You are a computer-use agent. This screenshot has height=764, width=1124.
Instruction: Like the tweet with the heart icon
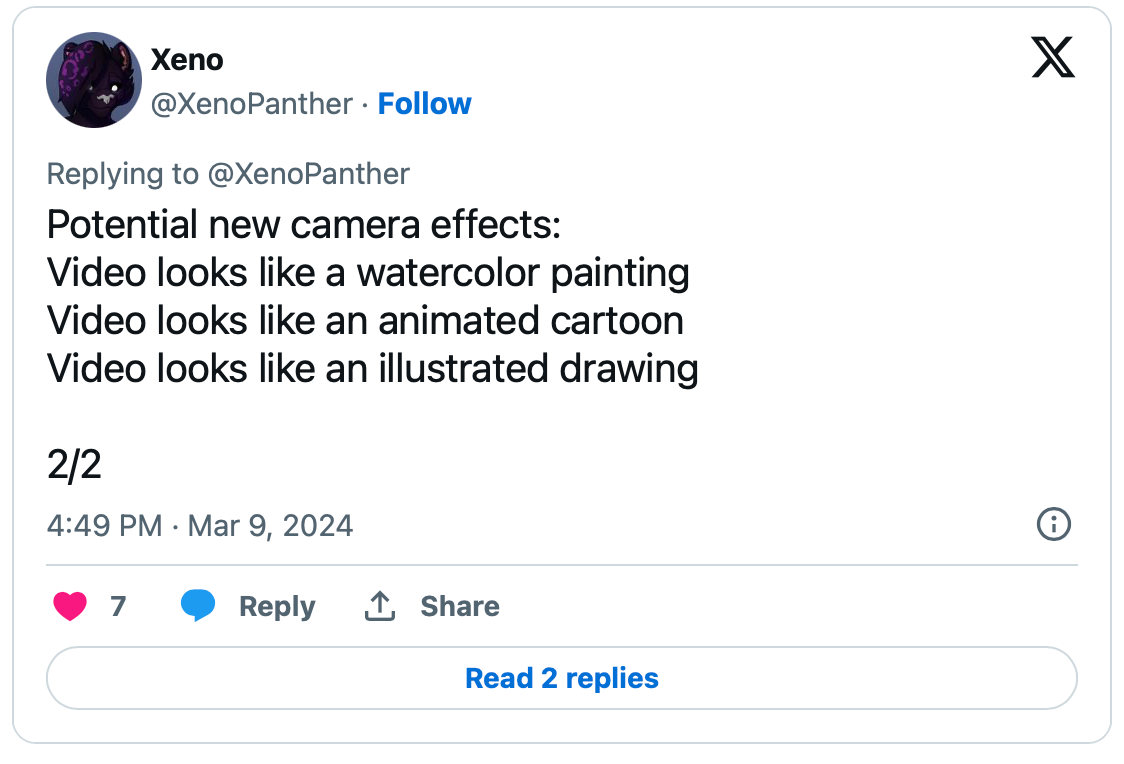(x=70, y=606)
